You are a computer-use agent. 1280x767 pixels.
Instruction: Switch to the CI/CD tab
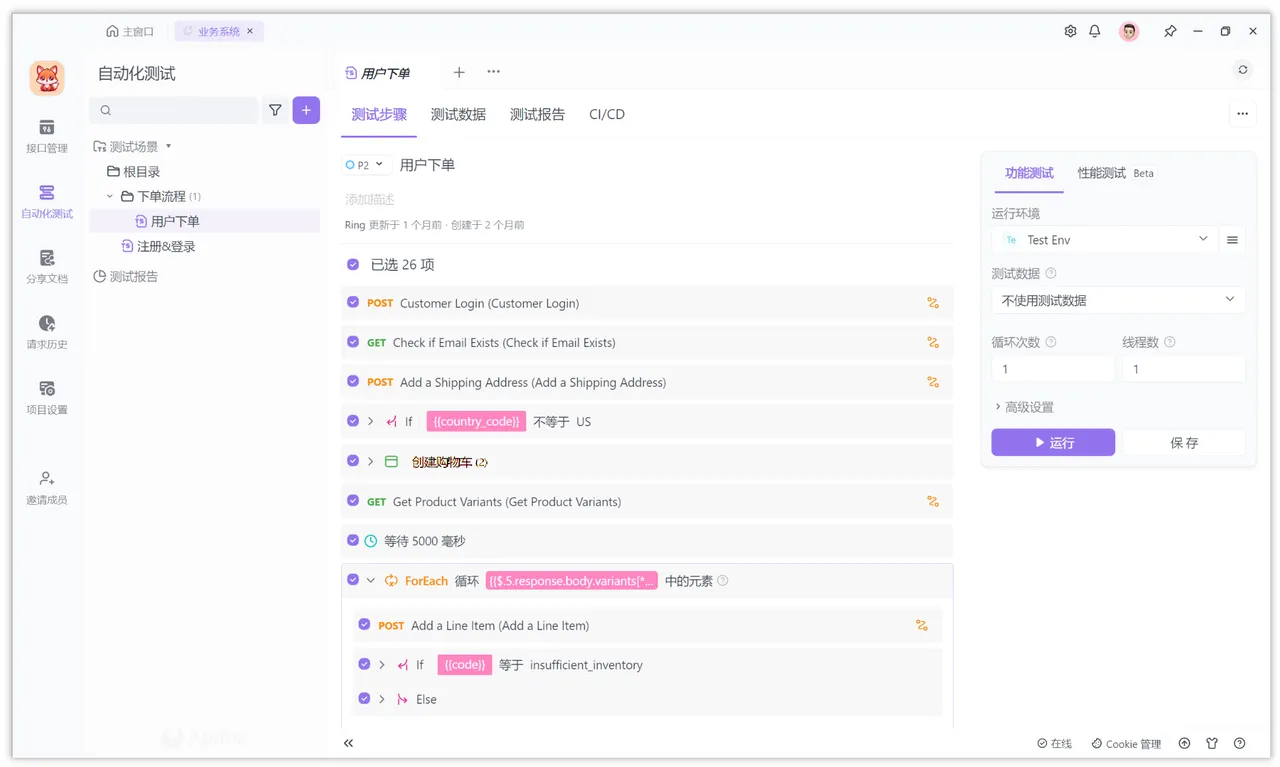pos(607,114)
